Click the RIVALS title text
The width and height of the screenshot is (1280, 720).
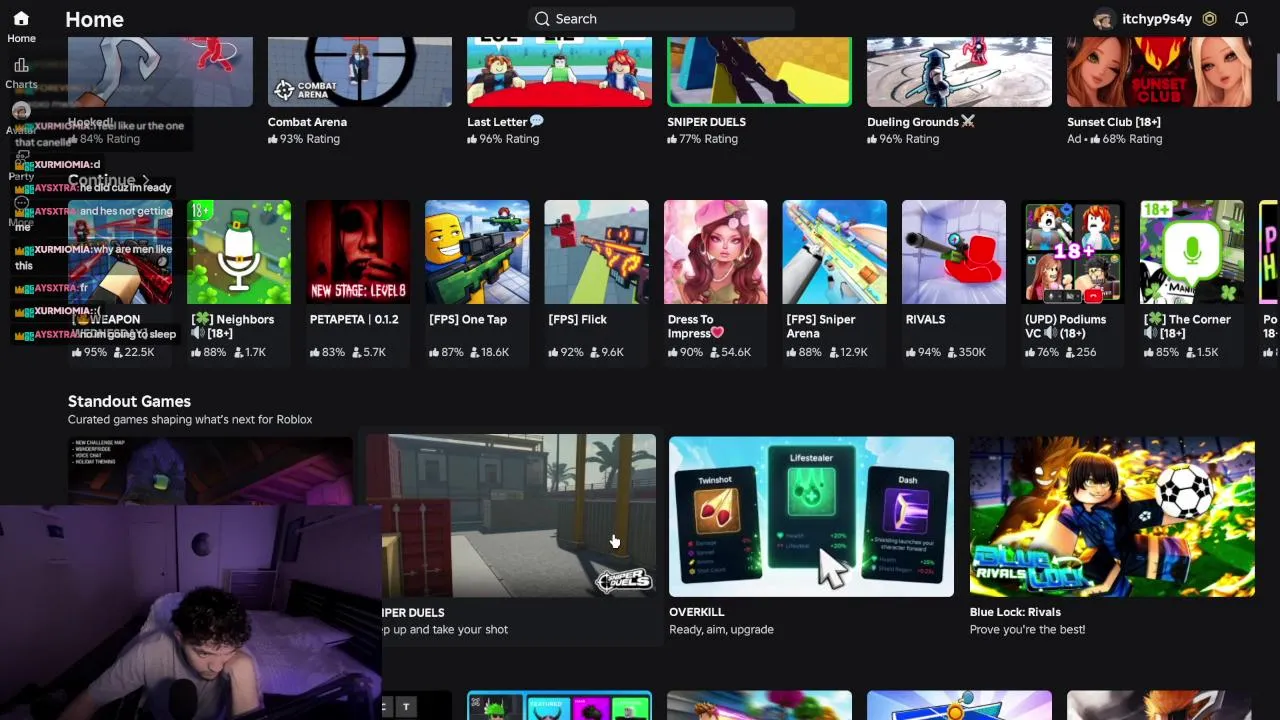pos(925,320)
